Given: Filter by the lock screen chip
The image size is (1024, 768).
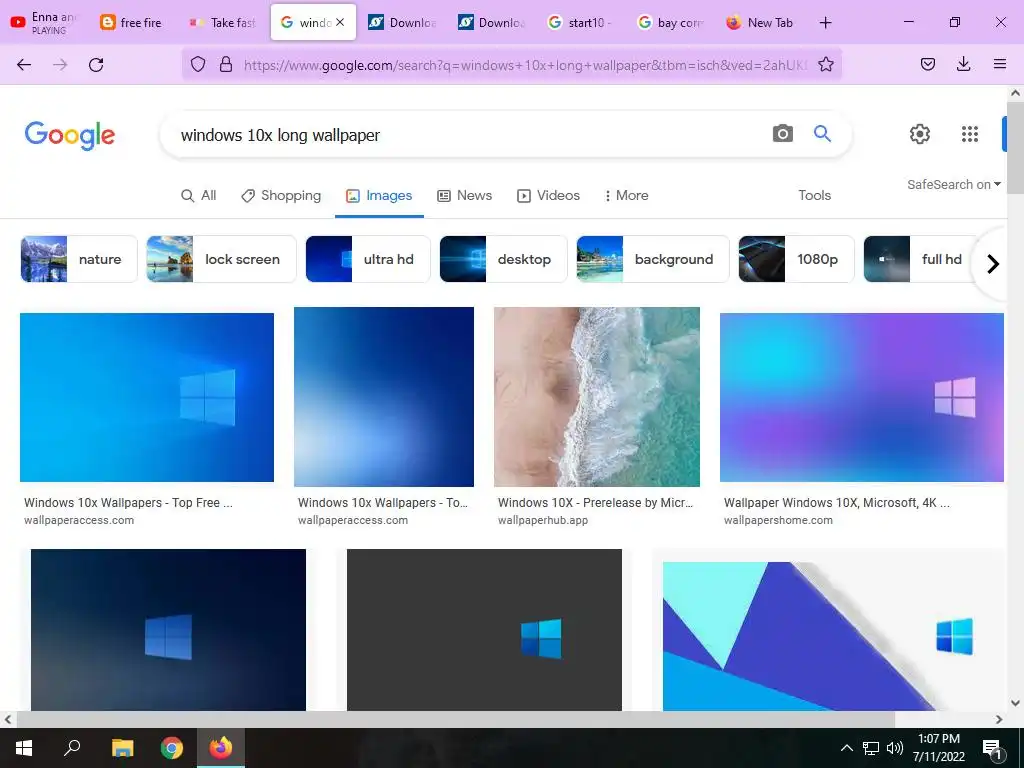Looking at the screenshot, I should click(x=221, y=259).
